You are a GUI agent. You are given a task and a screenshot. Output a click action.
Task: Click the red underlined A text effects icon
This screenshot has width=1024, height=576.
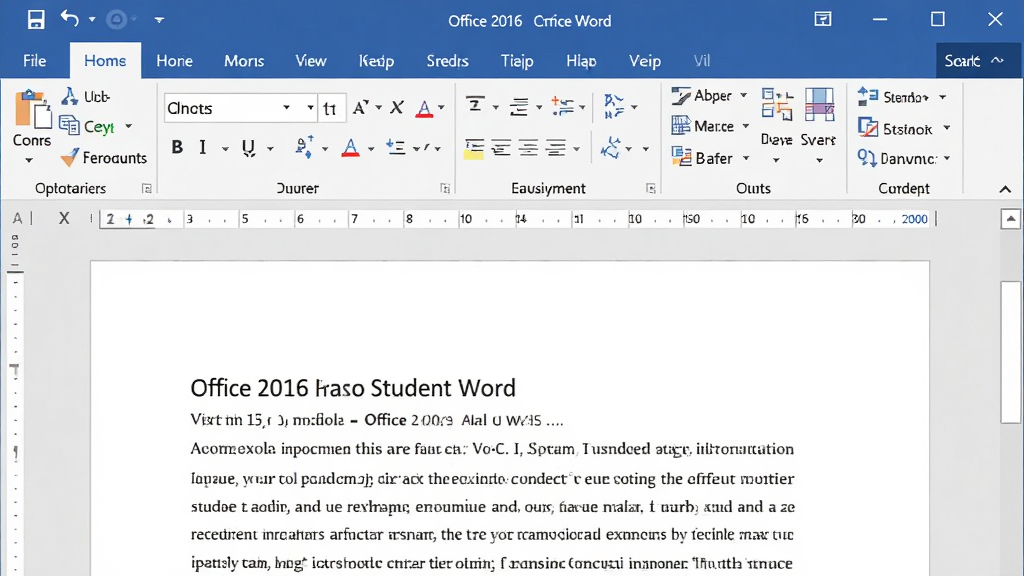(424, 108)
